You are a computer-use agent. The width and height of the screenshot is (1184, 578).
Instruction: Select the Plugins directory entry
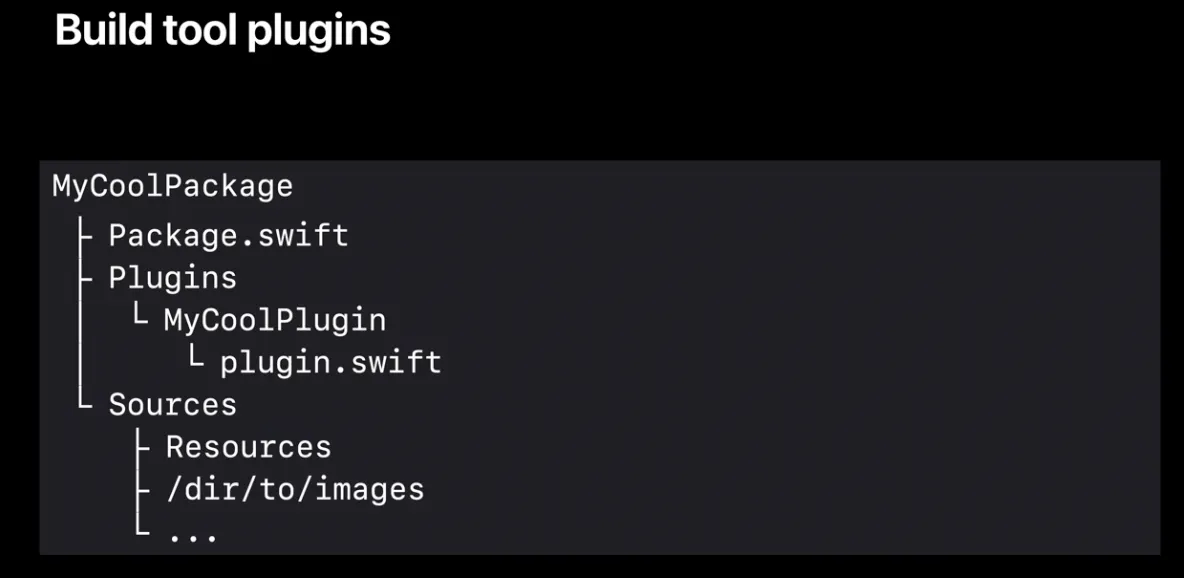point(172,278)
